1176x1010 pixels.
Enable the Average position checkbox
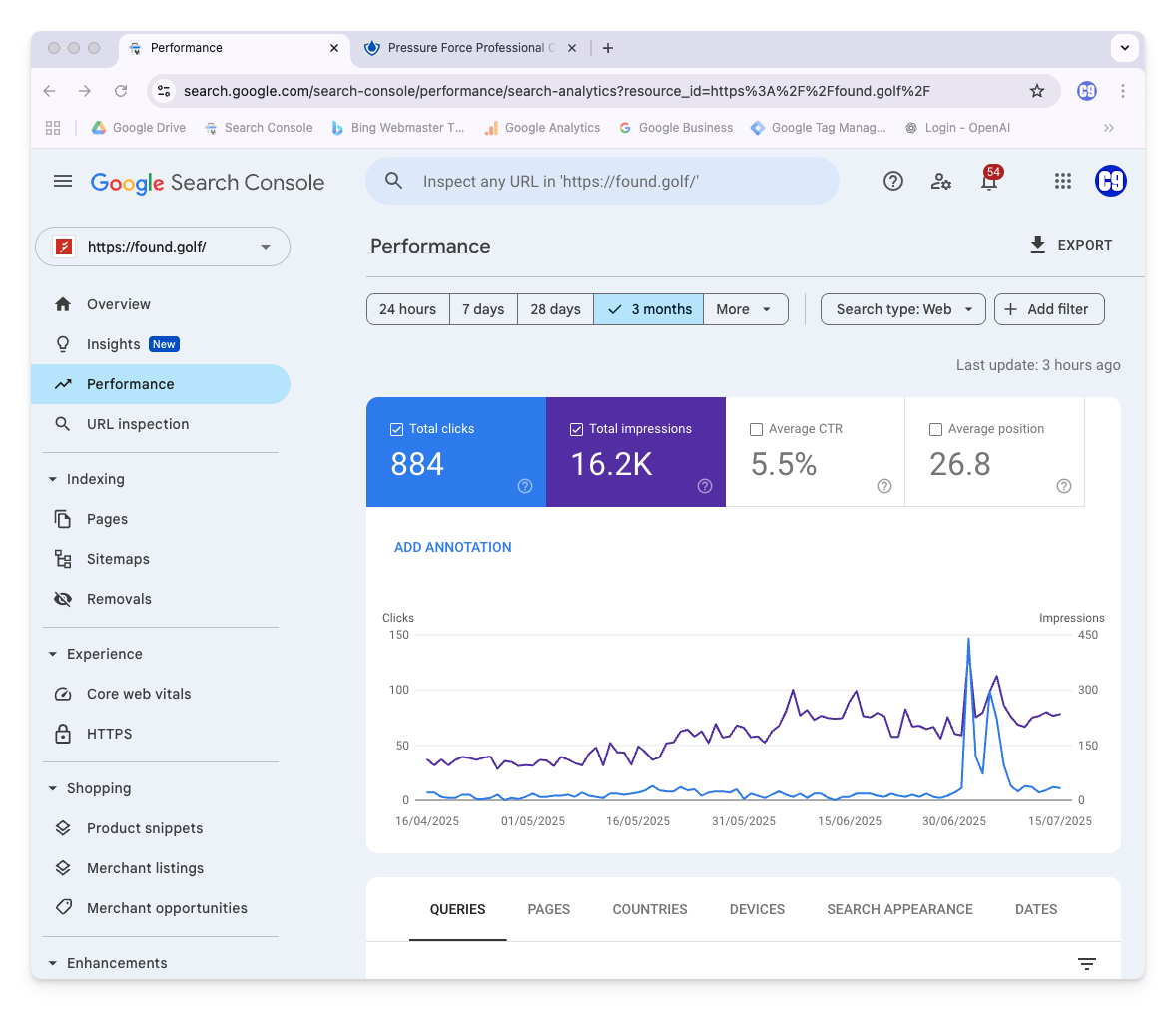[935, 429]
